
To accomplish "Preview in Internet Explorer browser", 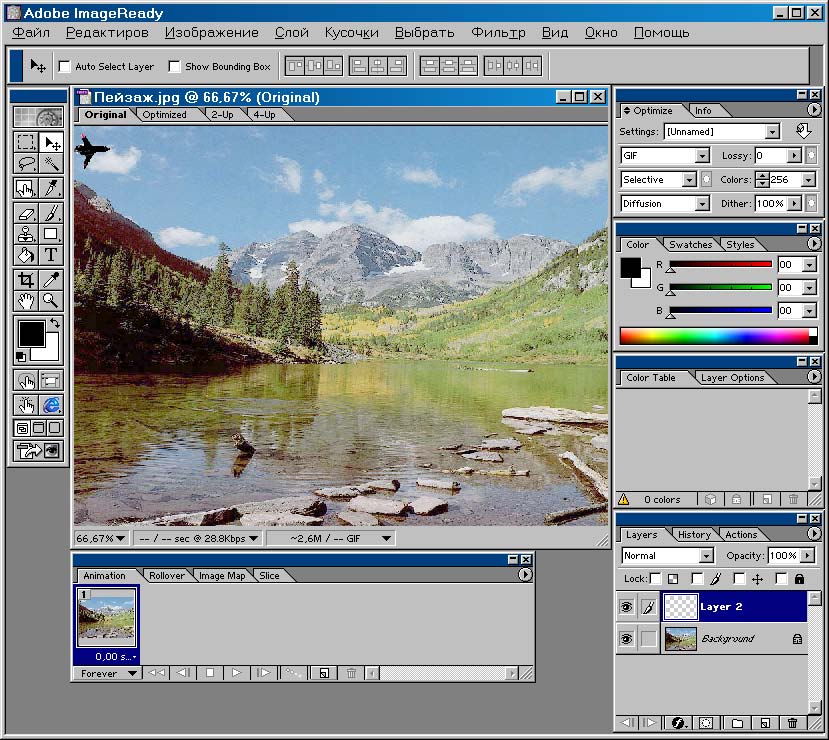I will (51, 405).
